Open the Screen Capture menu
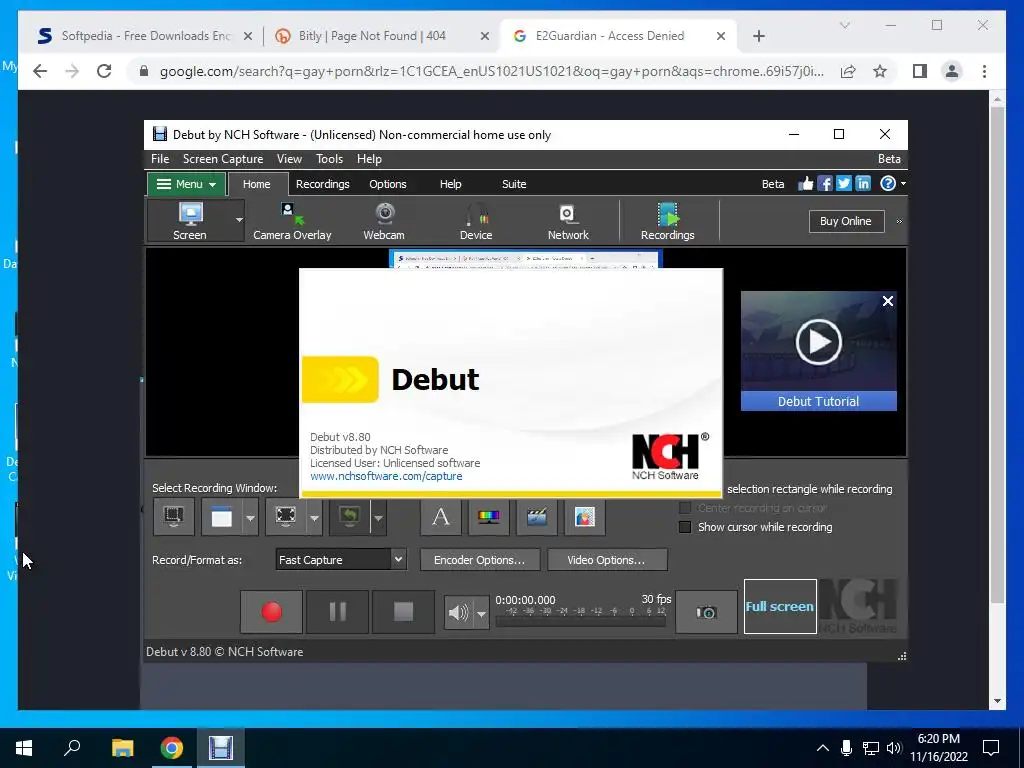Screen dimensions: 1024x768 point(223,159)
